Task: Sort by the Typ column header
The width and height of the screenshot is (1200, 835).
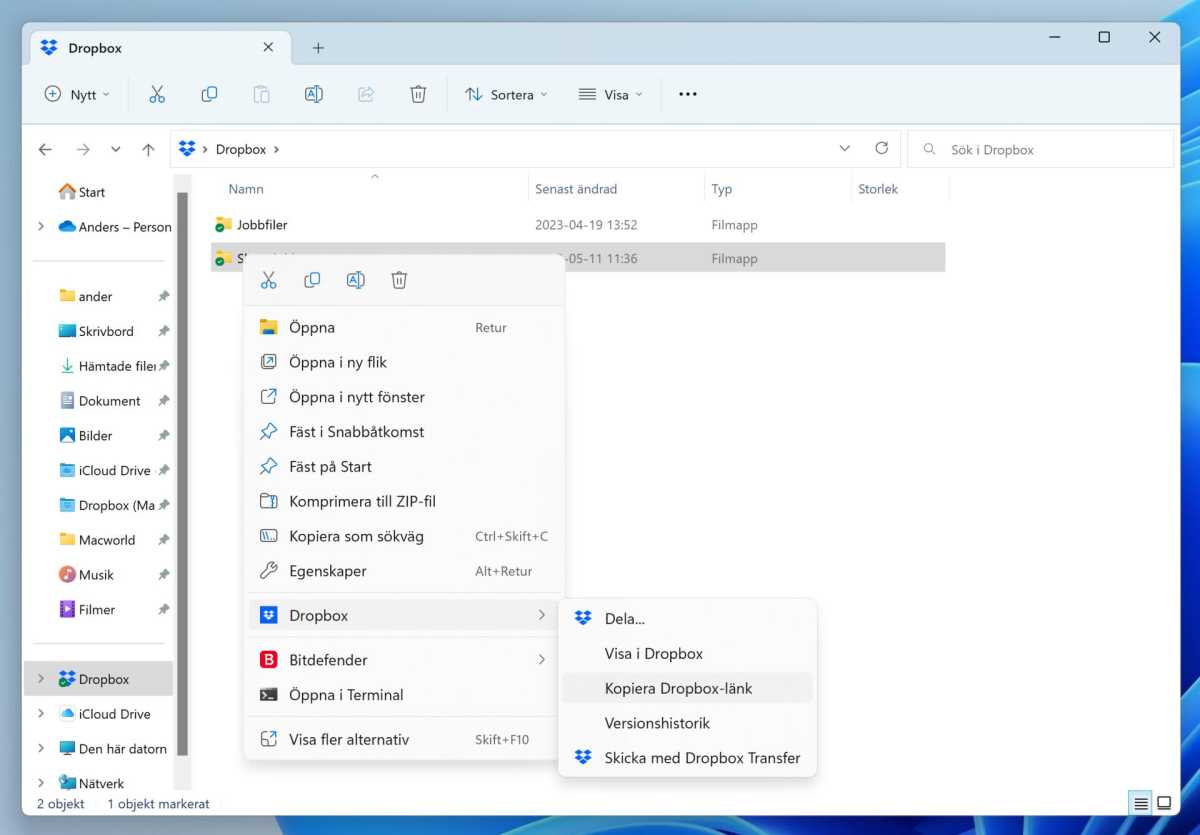Action: click(722, 189)
